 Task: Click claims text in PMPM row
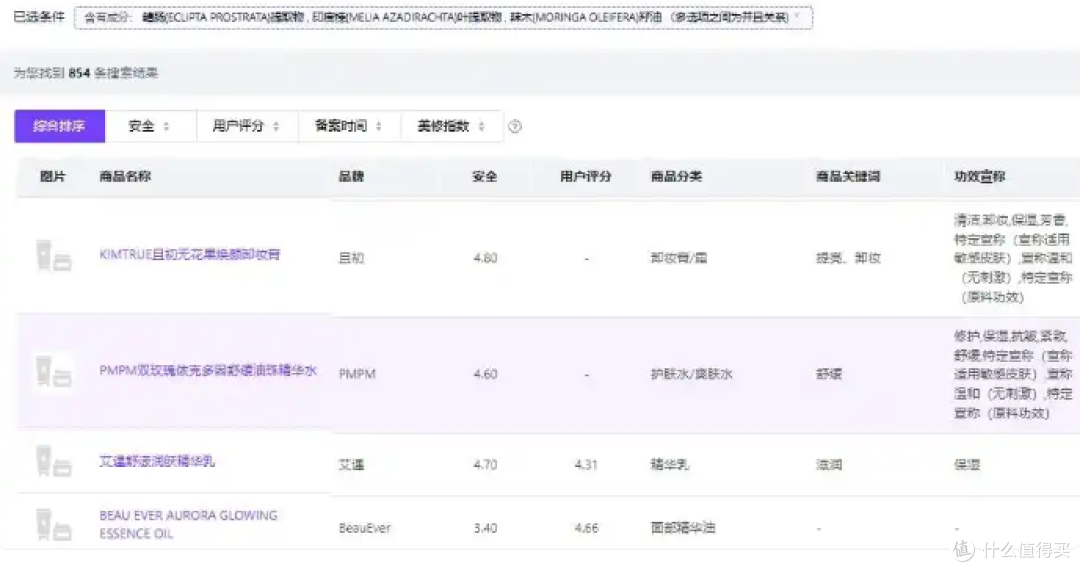pos(1013,374)
